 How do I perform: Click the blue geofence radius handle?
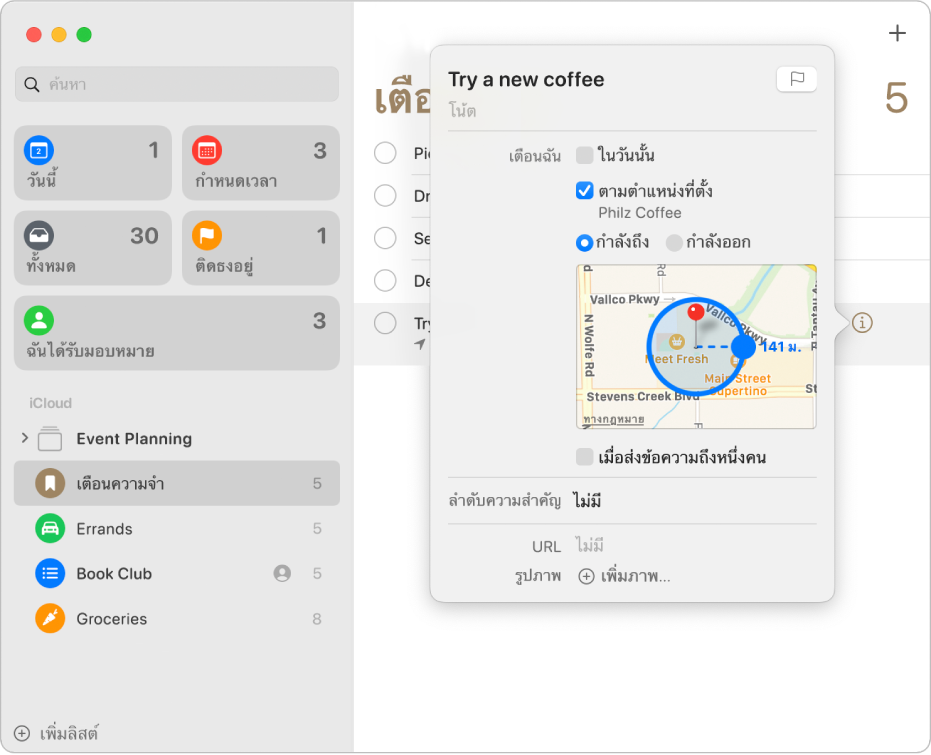tap(743, 347)
